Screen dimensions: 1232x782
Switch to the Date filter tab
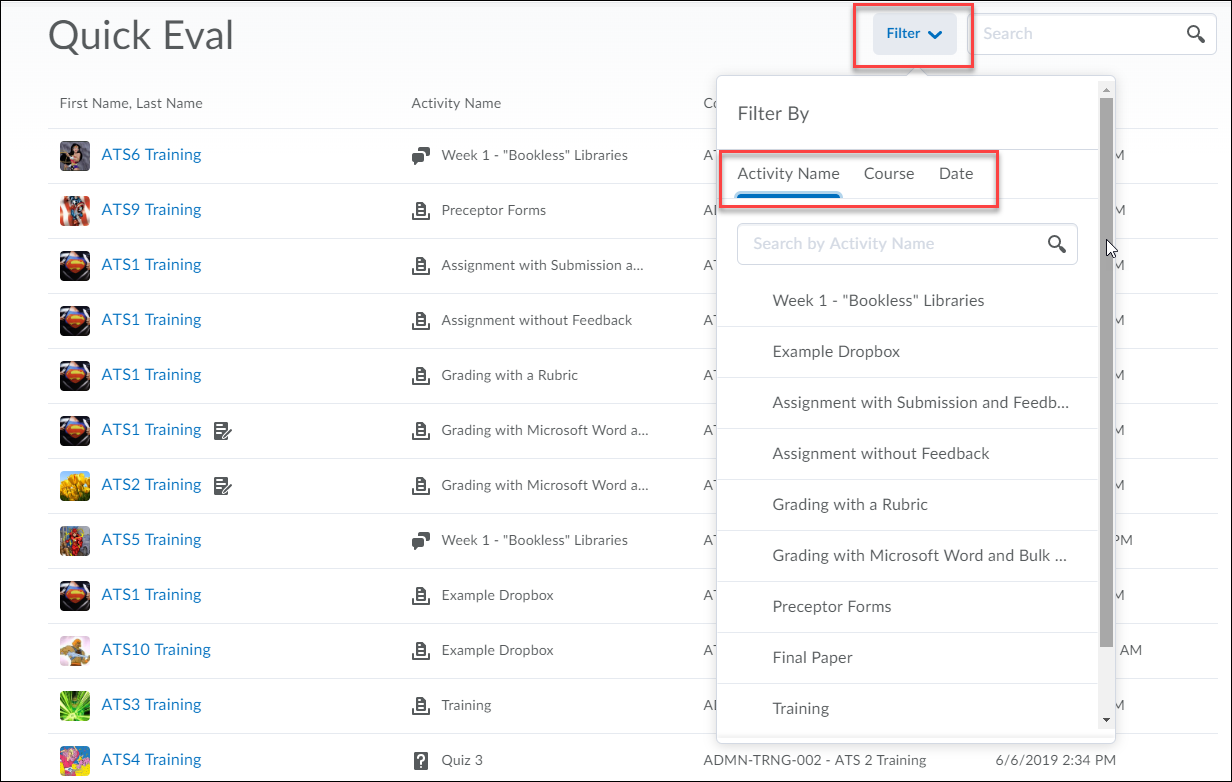(x=956, y=173)
